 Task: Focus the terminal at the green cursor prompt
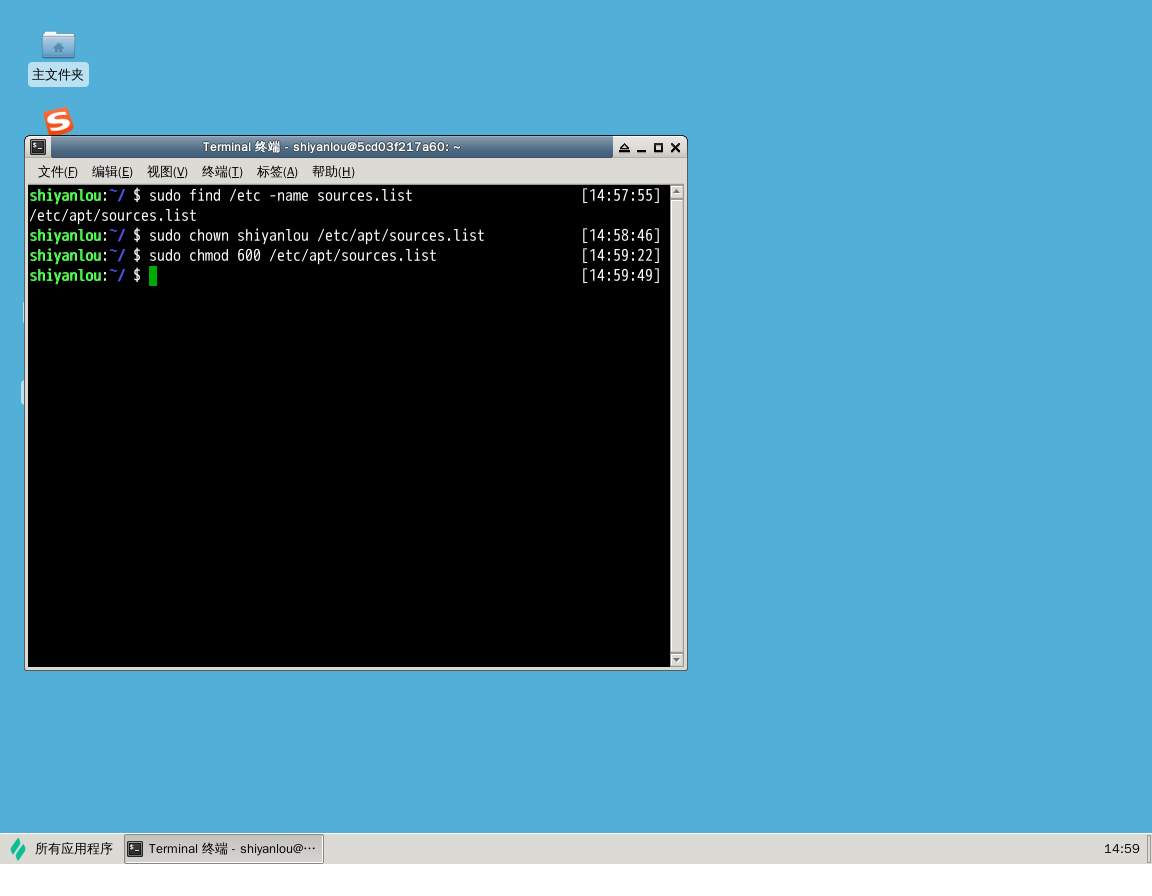[153, 276]
